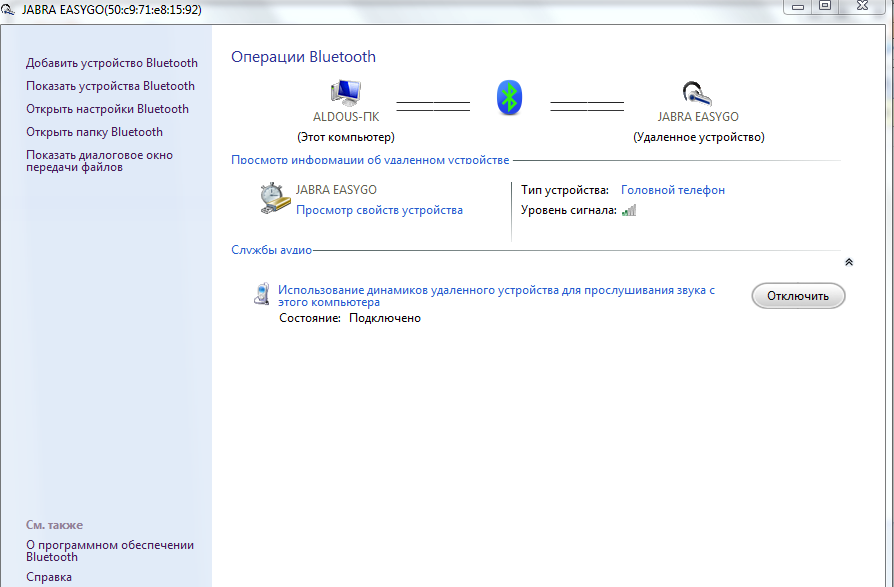Viewport: 894px width, 587px height.
Task: Click the (Удаленное устройство) caption
Action: 698,137
